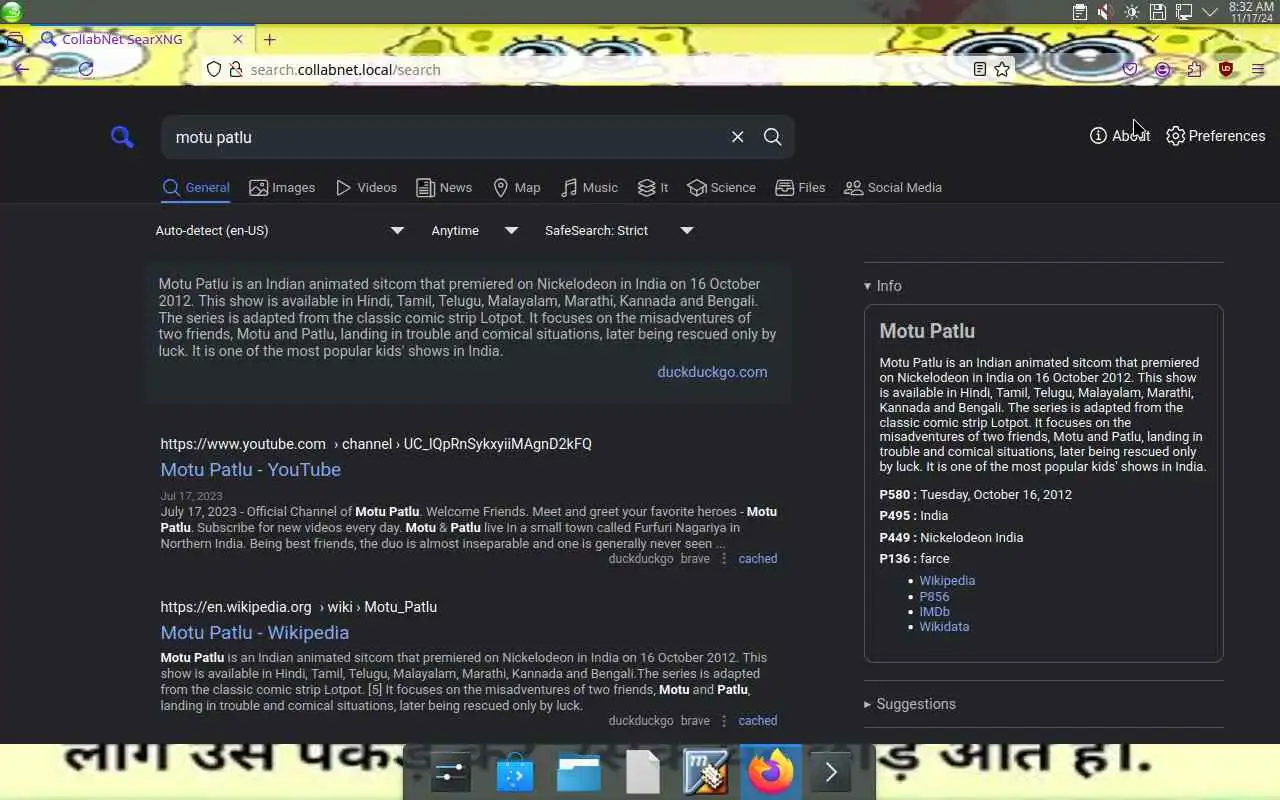Open the duckduckgo.com answer source link
Image resolution: width=1280 pixels, height=800 pixels.
tap(712, 372)
